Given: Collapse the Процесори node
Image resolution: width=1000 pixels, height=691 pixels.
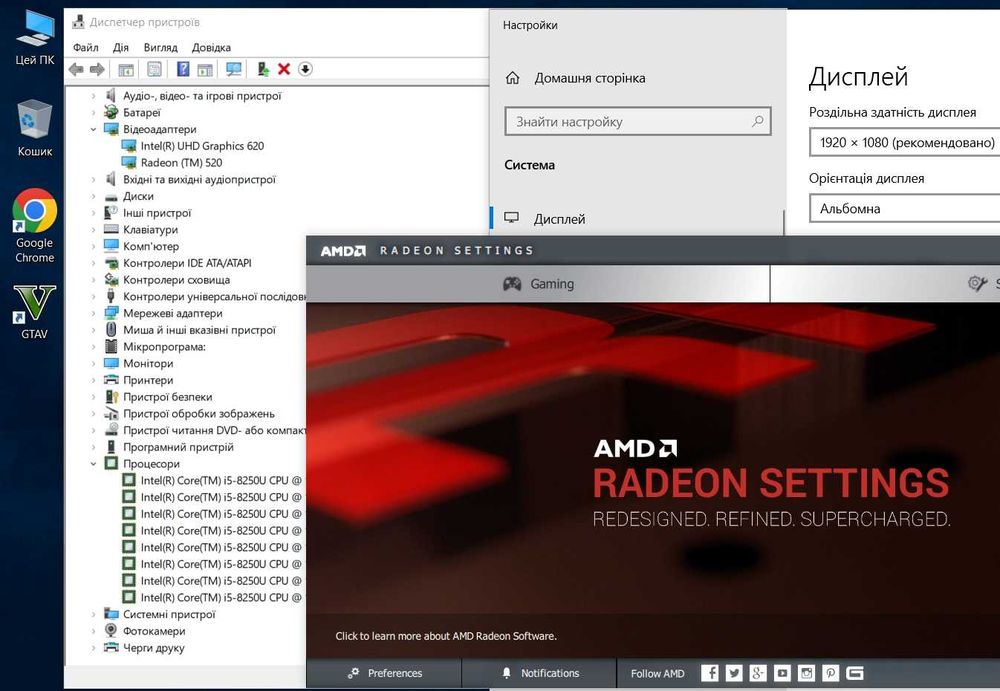Looking at the screenshot, I should (x=94, y=464).
